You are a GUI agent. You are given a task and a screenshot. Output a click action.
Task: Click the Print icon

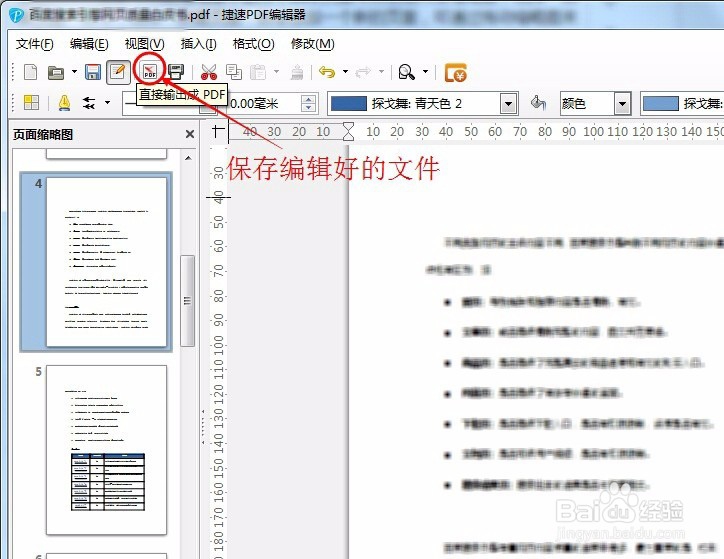pyautogui.click(x=176, y=72)
